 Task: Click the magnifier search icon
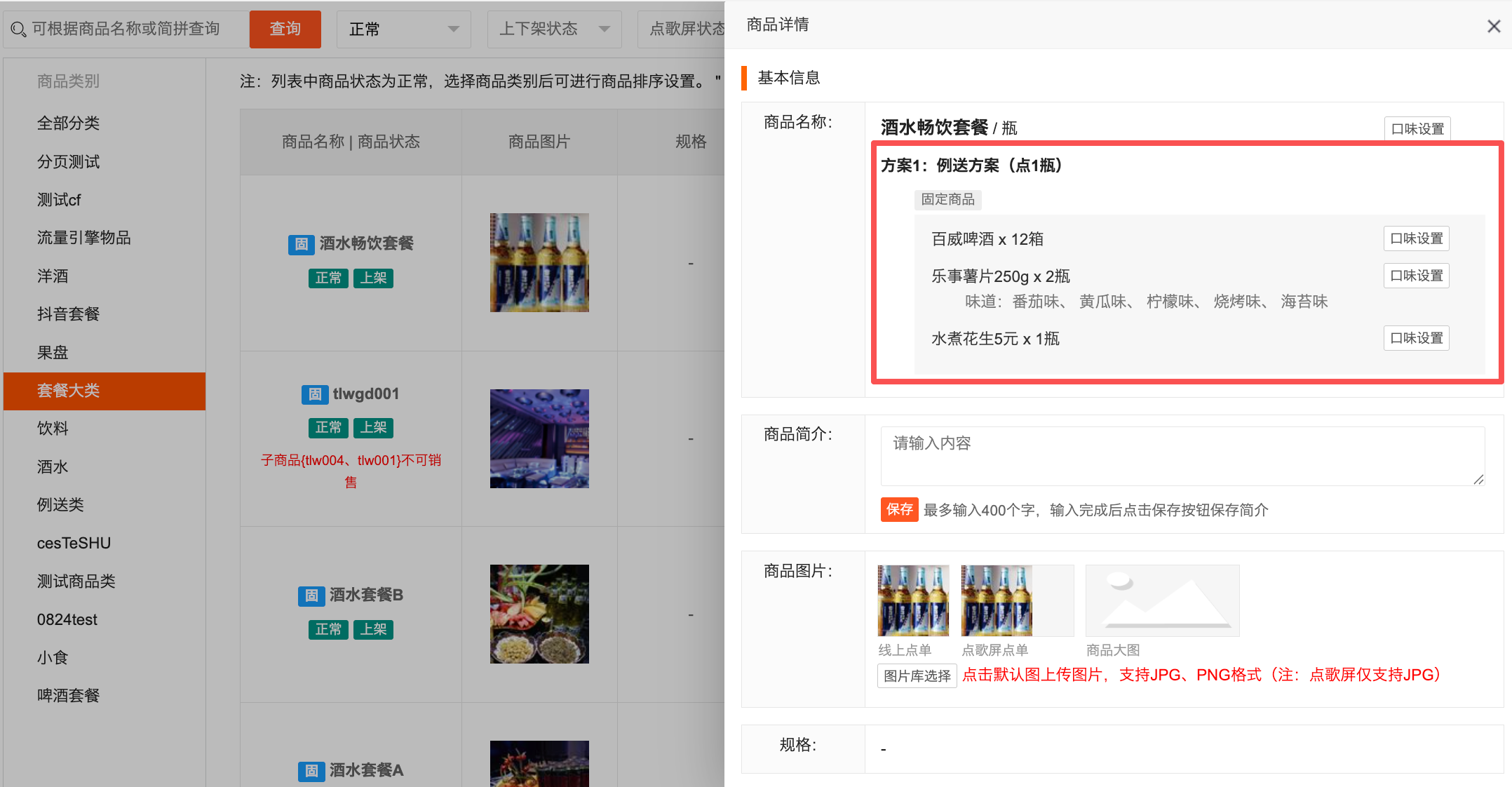pos(18,29)
